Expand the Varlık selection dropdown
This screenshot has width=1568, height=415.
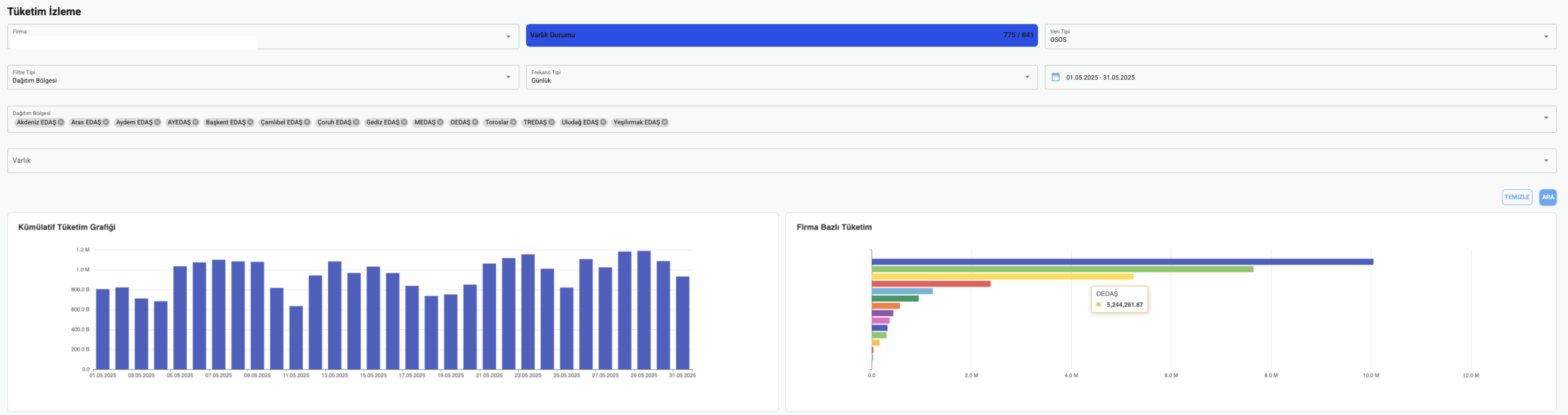click(1545, 160)
